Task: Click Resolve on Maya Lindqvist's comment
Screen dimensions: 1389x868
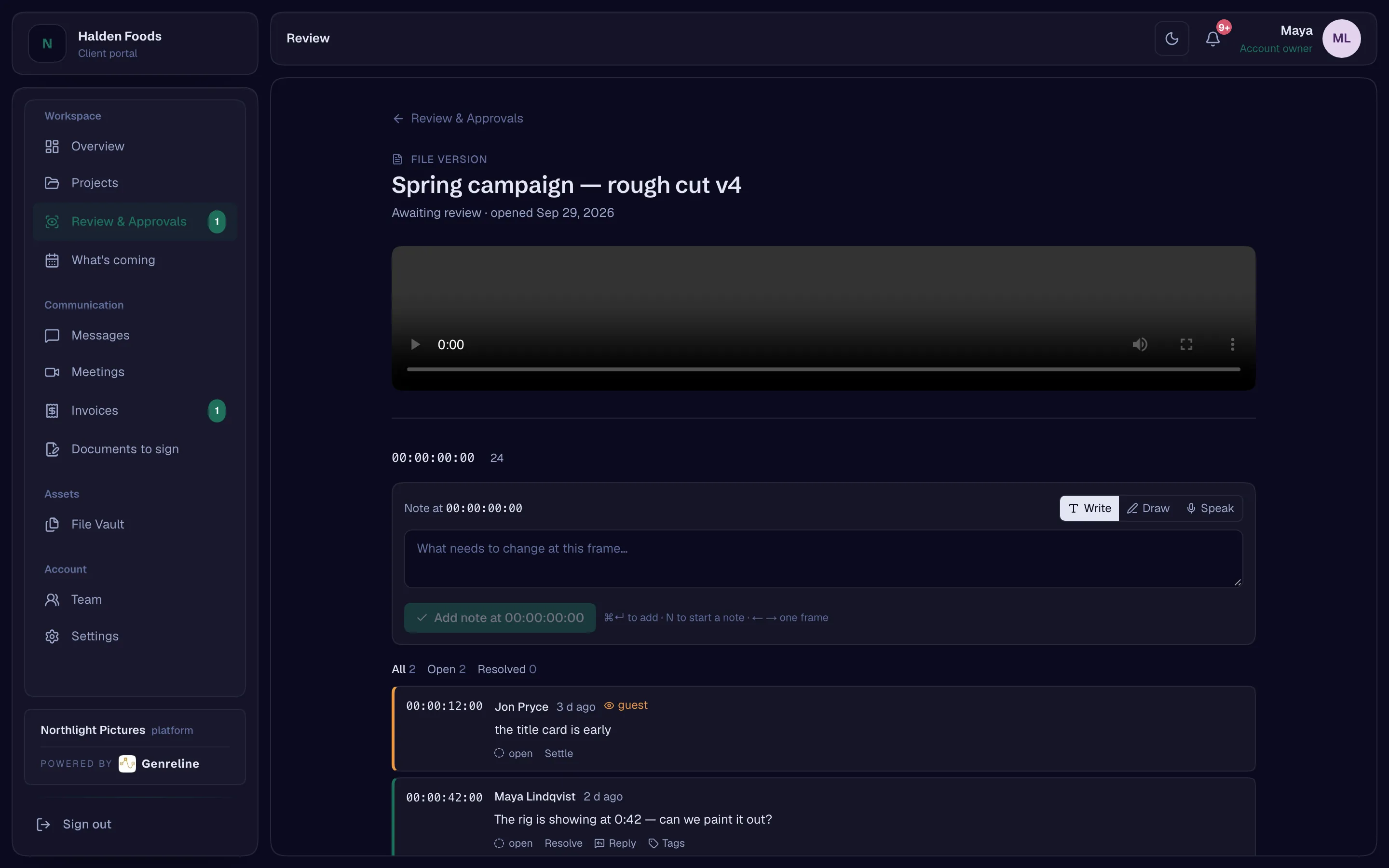Action: 563,843
